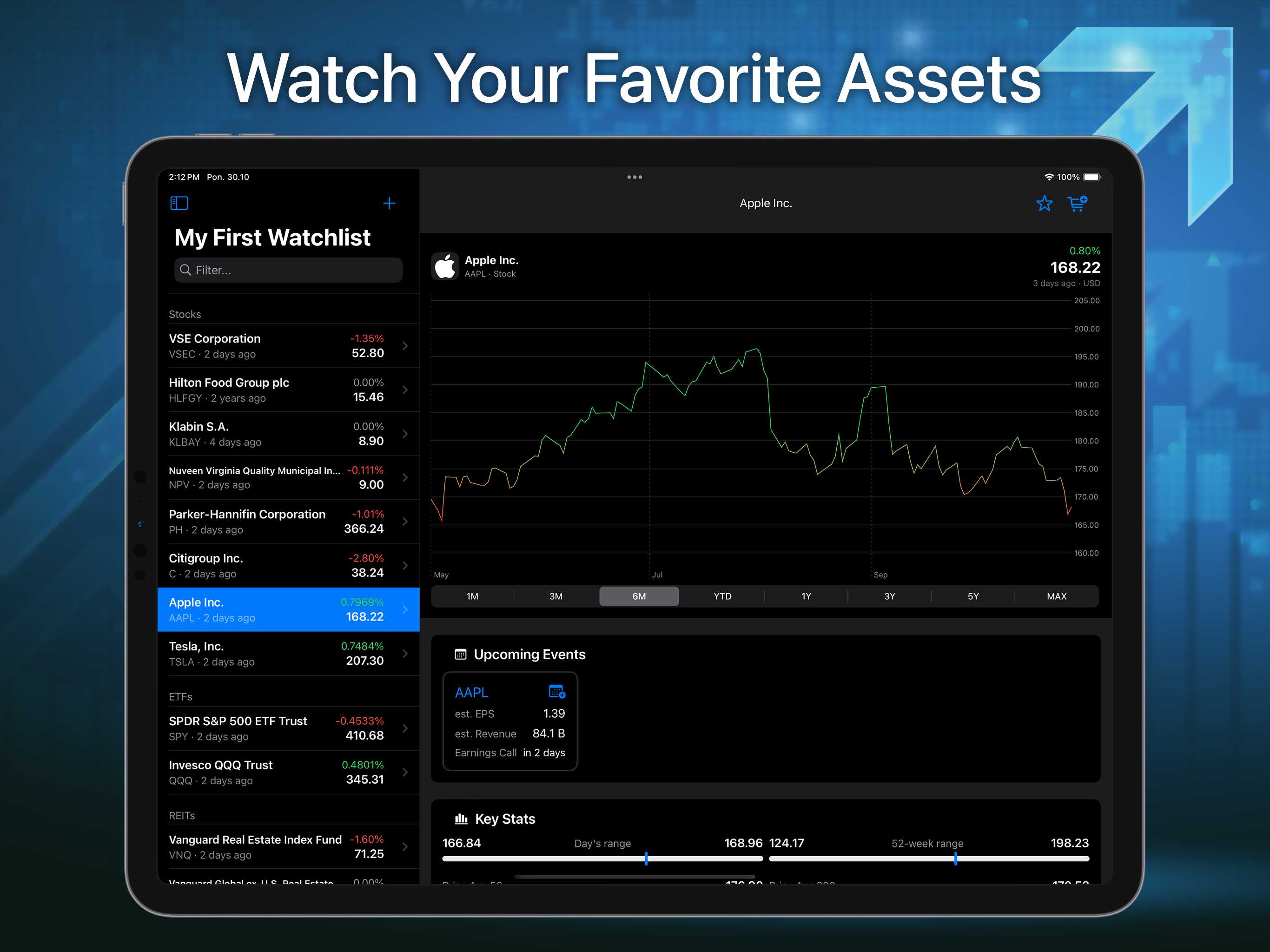This screenshot has width=1270, height=952.
Task: Open Klabin S.A. watchlist entry
Action: click(x=288, y=434)
